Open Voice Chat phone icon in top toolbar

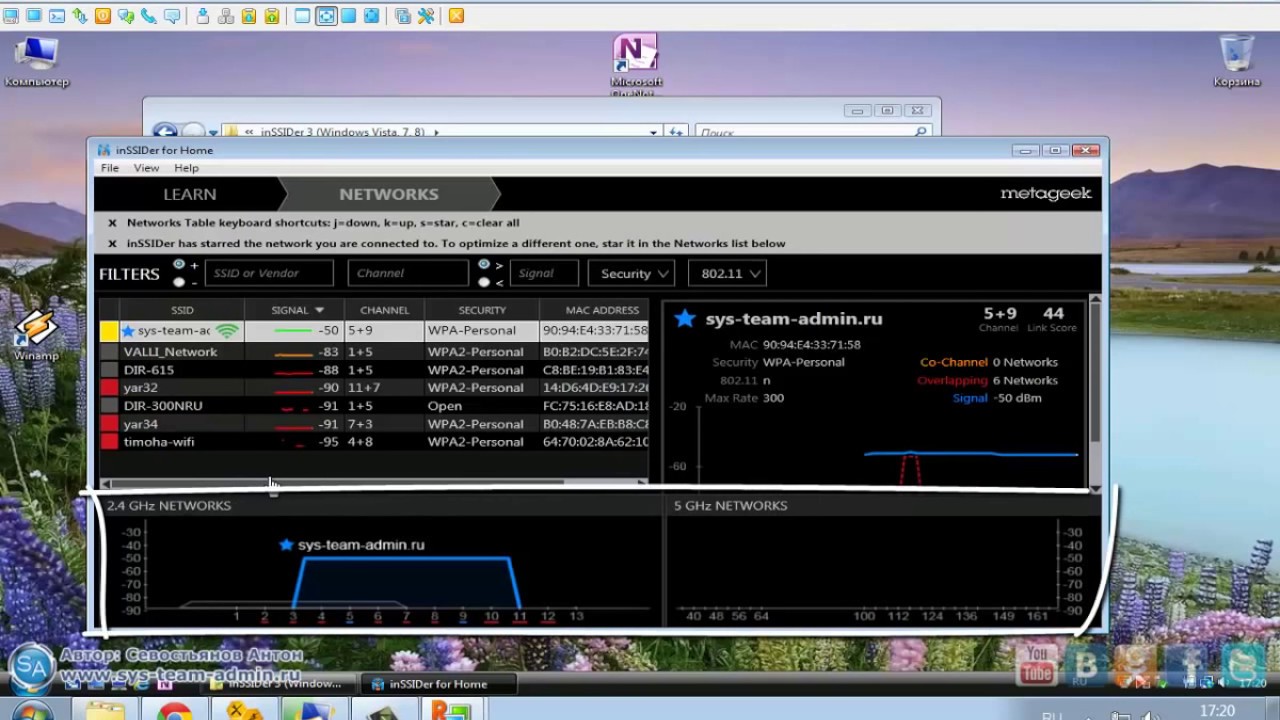(x=149, y=16)
